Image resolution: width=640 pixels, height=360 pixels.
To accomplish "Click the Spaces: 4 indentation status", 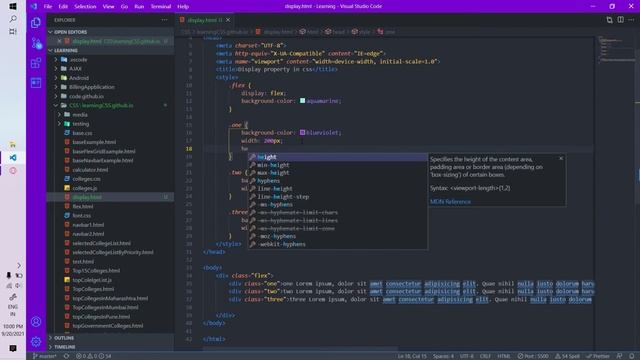I will coord(443,356).
